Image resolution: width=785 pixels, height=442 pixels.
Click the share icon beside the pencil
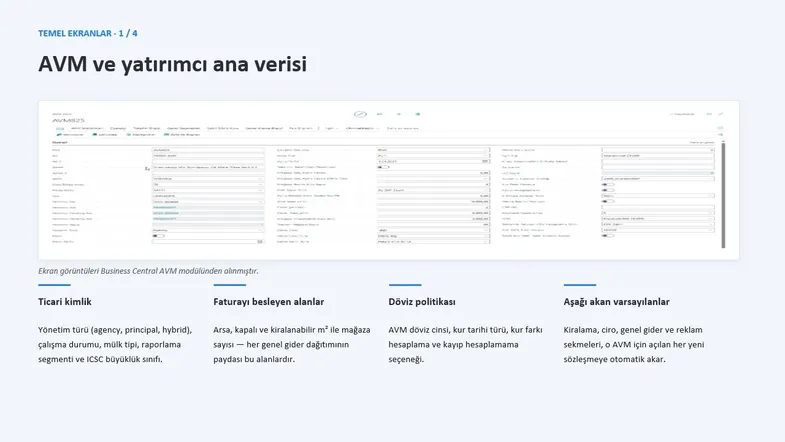click(x=379, y=114)
